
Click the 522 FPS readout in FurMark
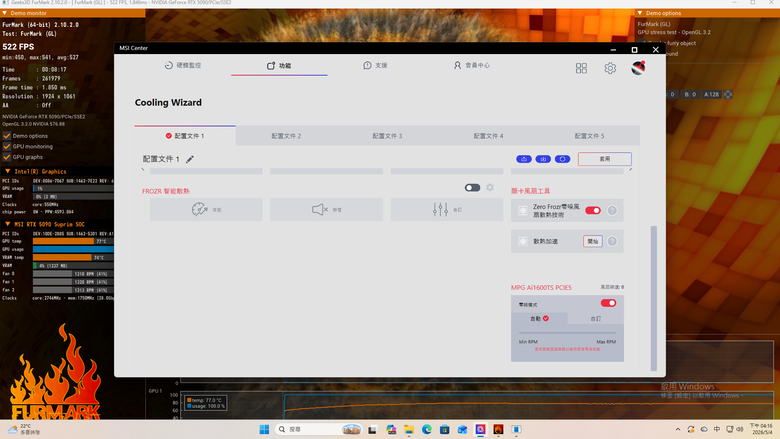18,47
